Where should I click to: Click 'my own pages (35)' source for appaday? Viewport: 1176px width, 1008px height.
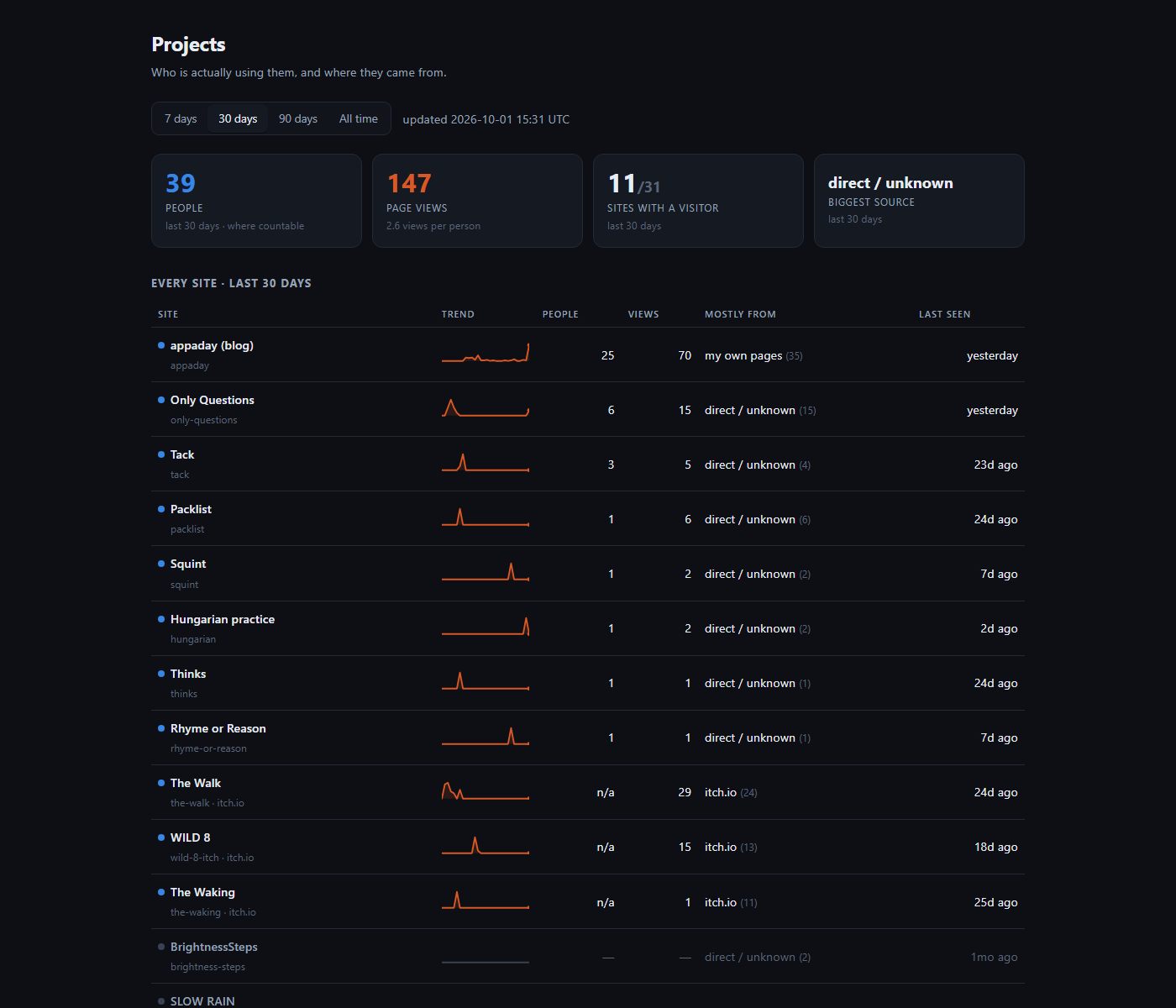pyautogui.click(x=753, y=355)
